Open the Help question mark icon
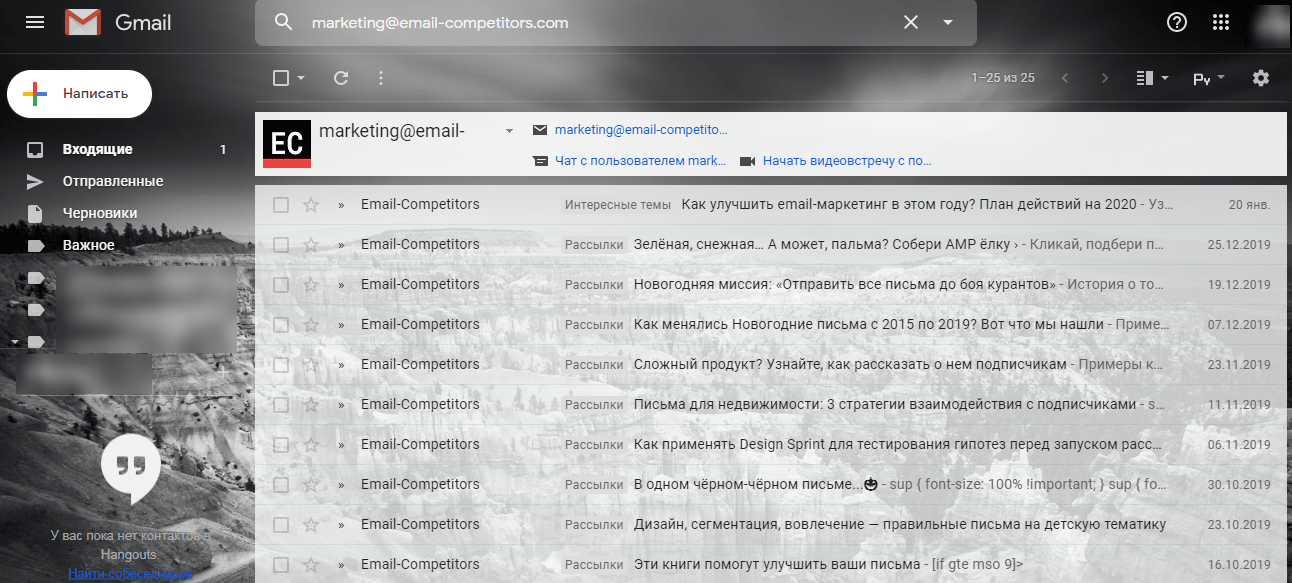 tap(1177, 22)
